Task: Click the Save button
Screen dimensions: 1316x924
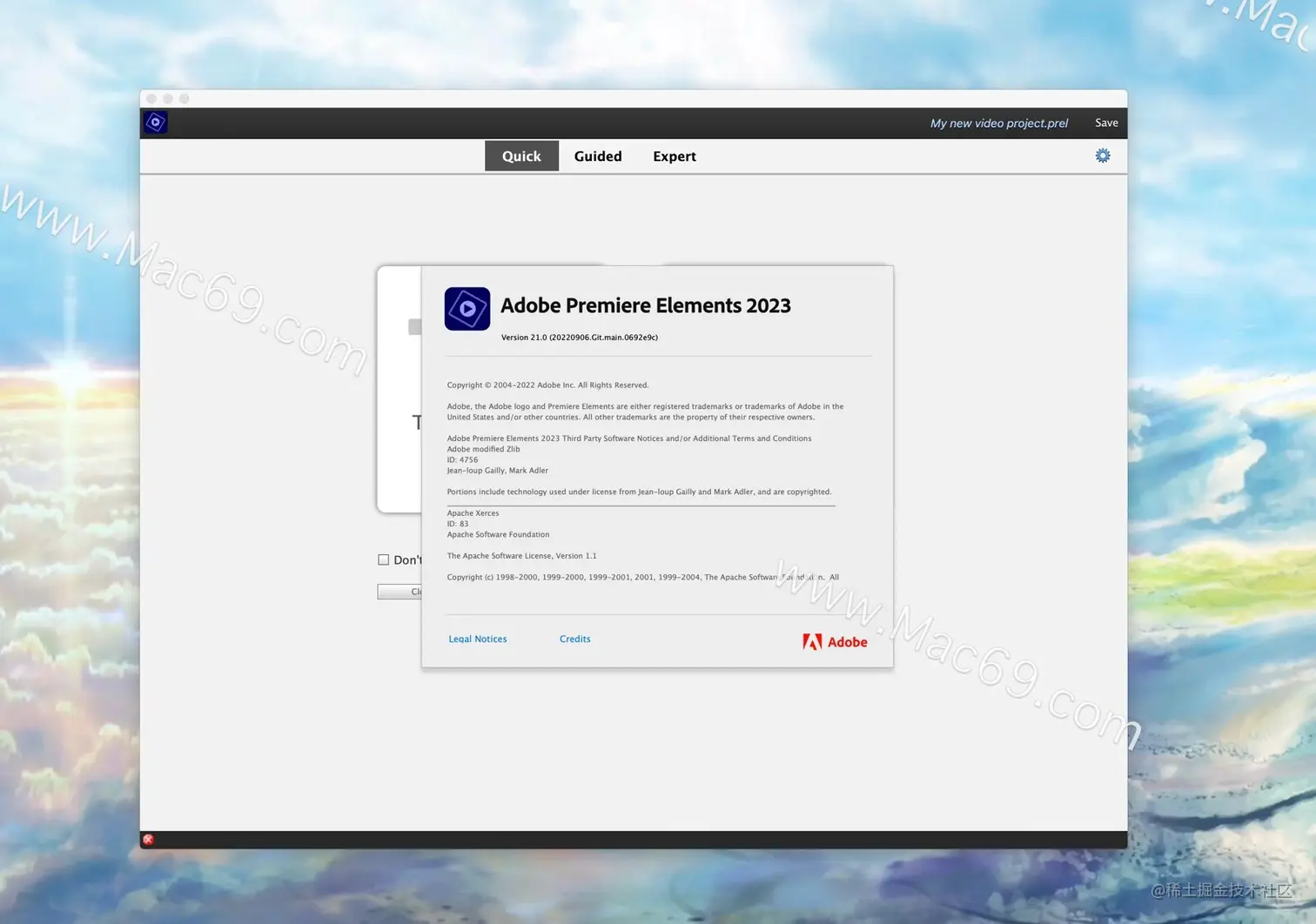Action: [x=1106, y=123]
